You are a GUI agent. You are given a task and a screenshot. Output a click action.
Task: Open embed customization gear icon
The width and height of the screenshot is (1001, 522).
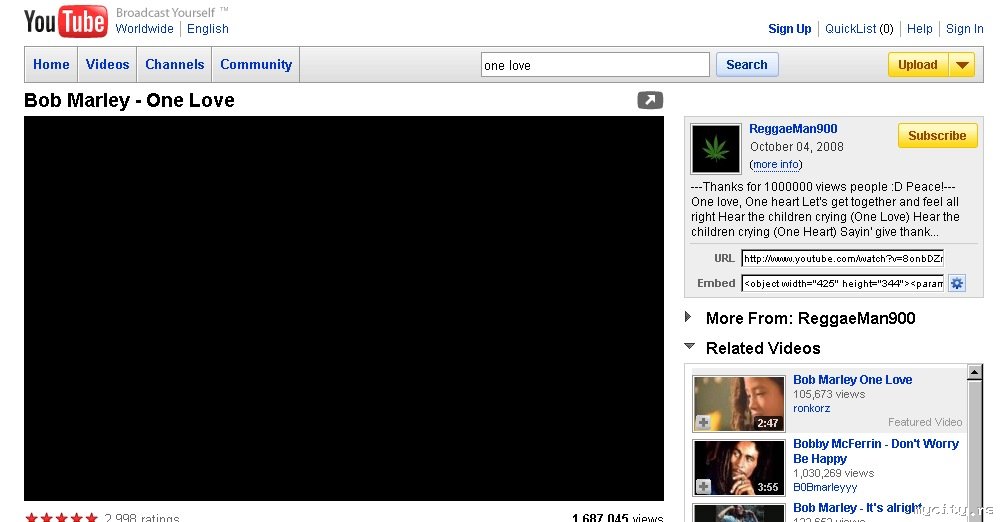[x=956, y=283]
